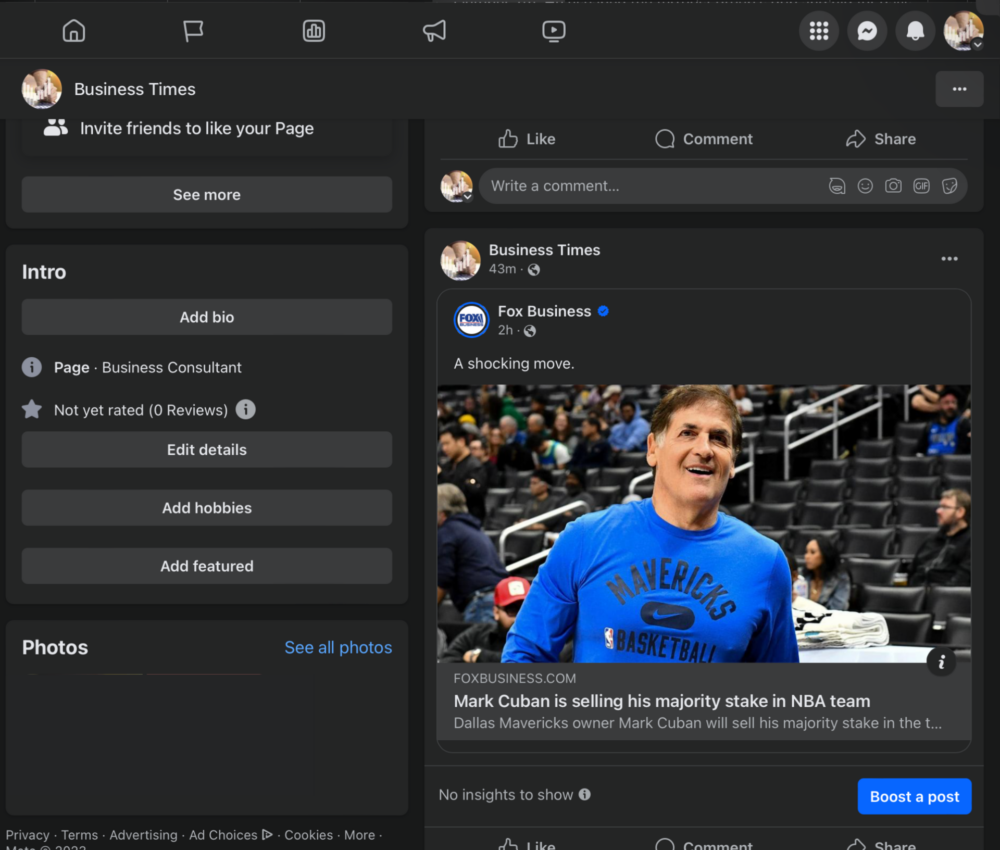Open the Privacy footer link
The width and height of the screenshot is (1000, 850).
tap(27, 835)
